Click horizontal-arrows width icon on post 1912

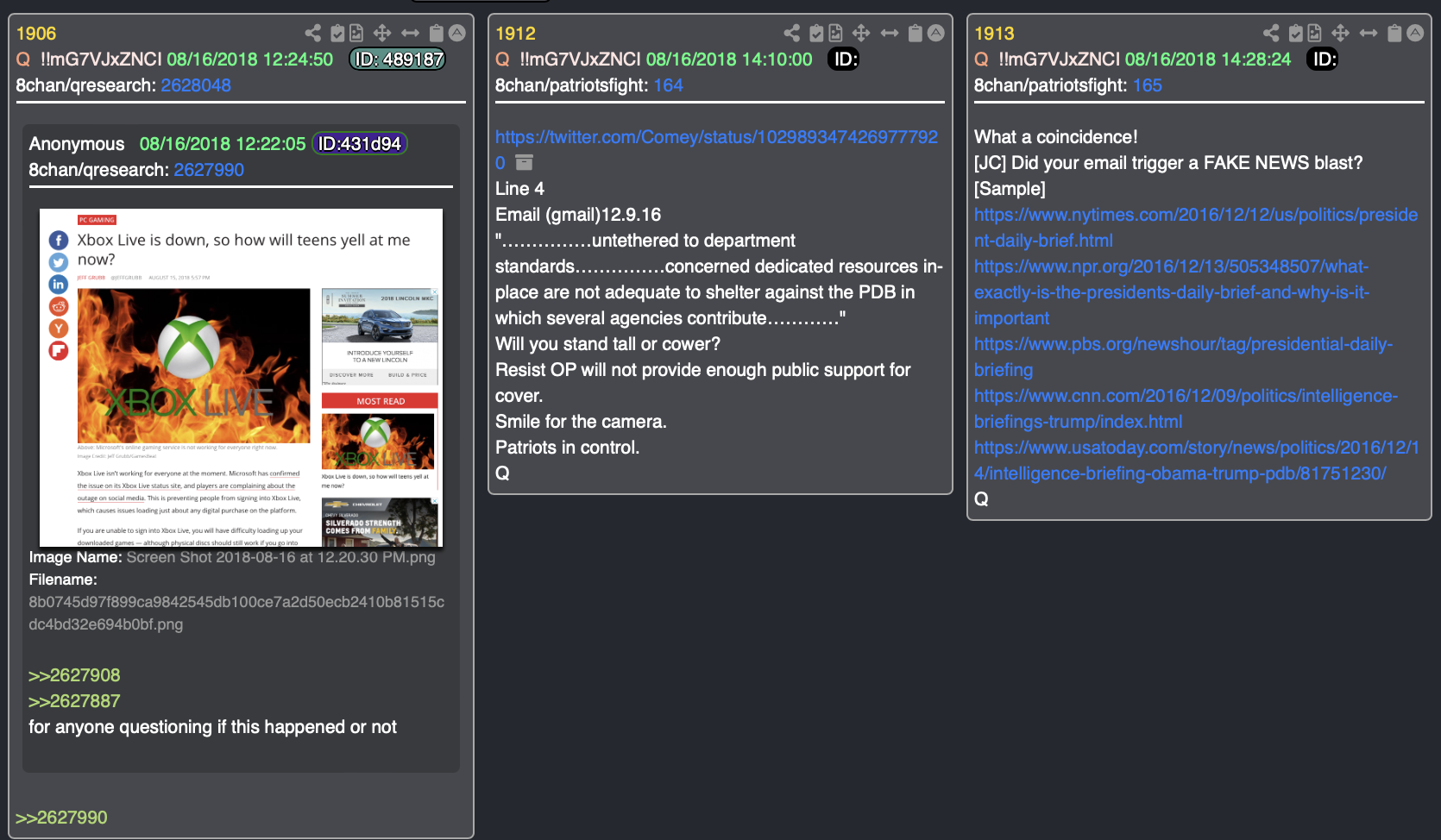[890, 33]
